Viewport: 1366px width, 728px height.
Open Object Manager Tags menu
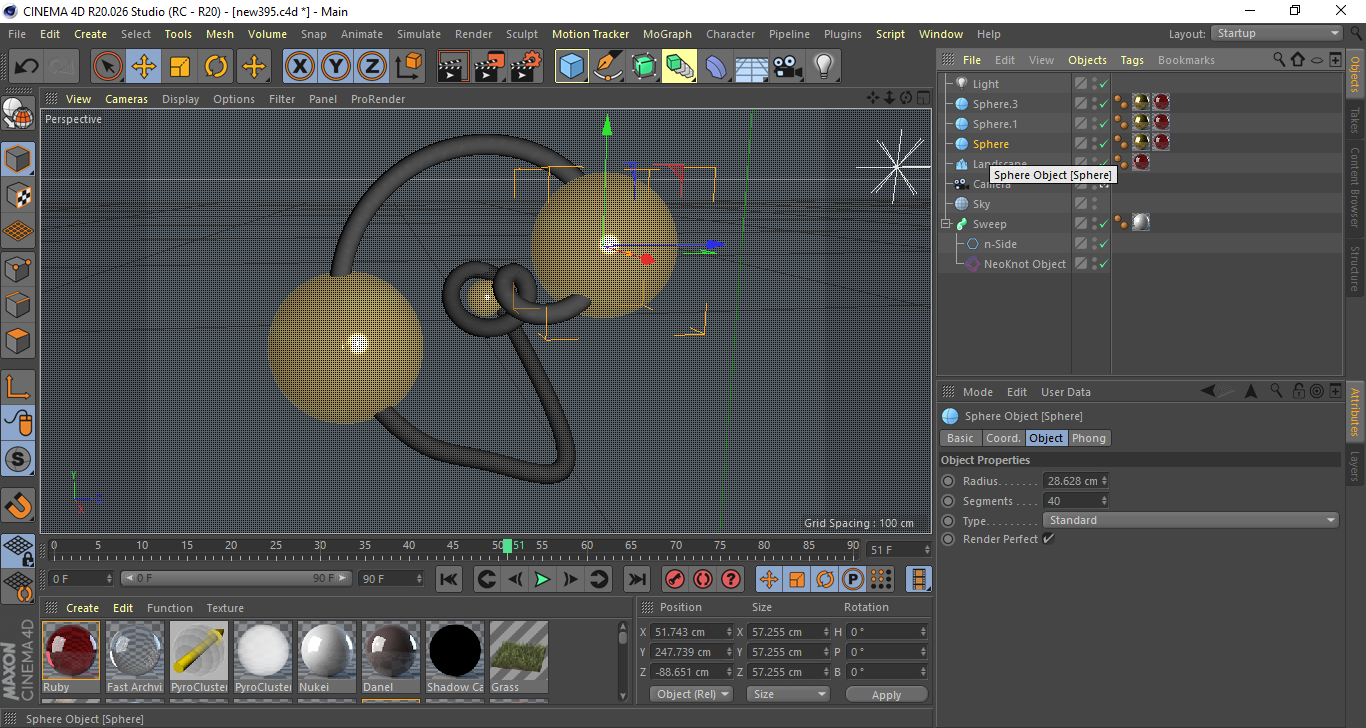1132,60
